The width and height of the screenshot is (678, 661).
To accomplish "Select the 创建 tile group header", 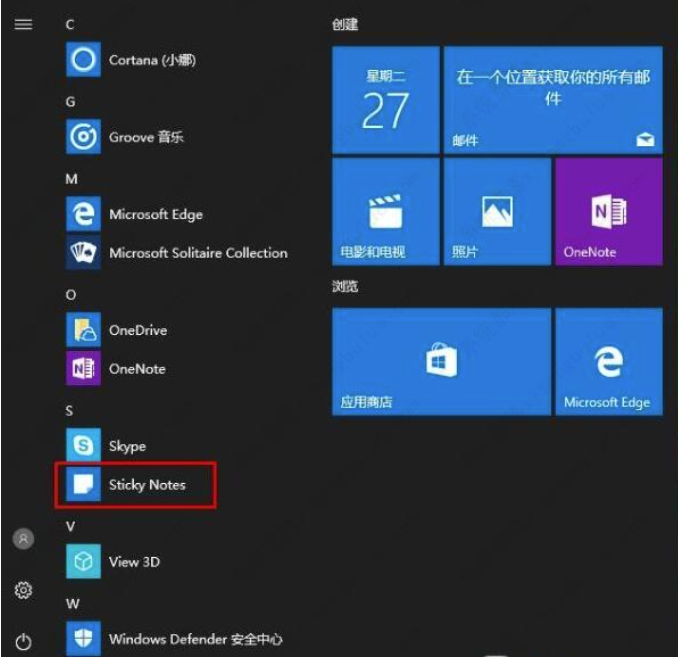I will [345, 24].
